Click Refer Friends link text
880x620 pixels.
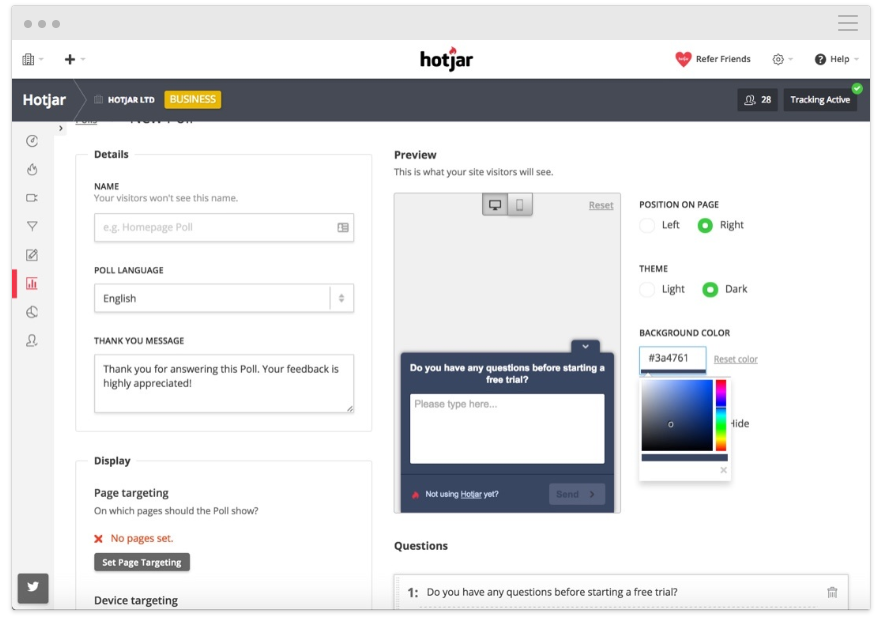click(x=723, y=59)
